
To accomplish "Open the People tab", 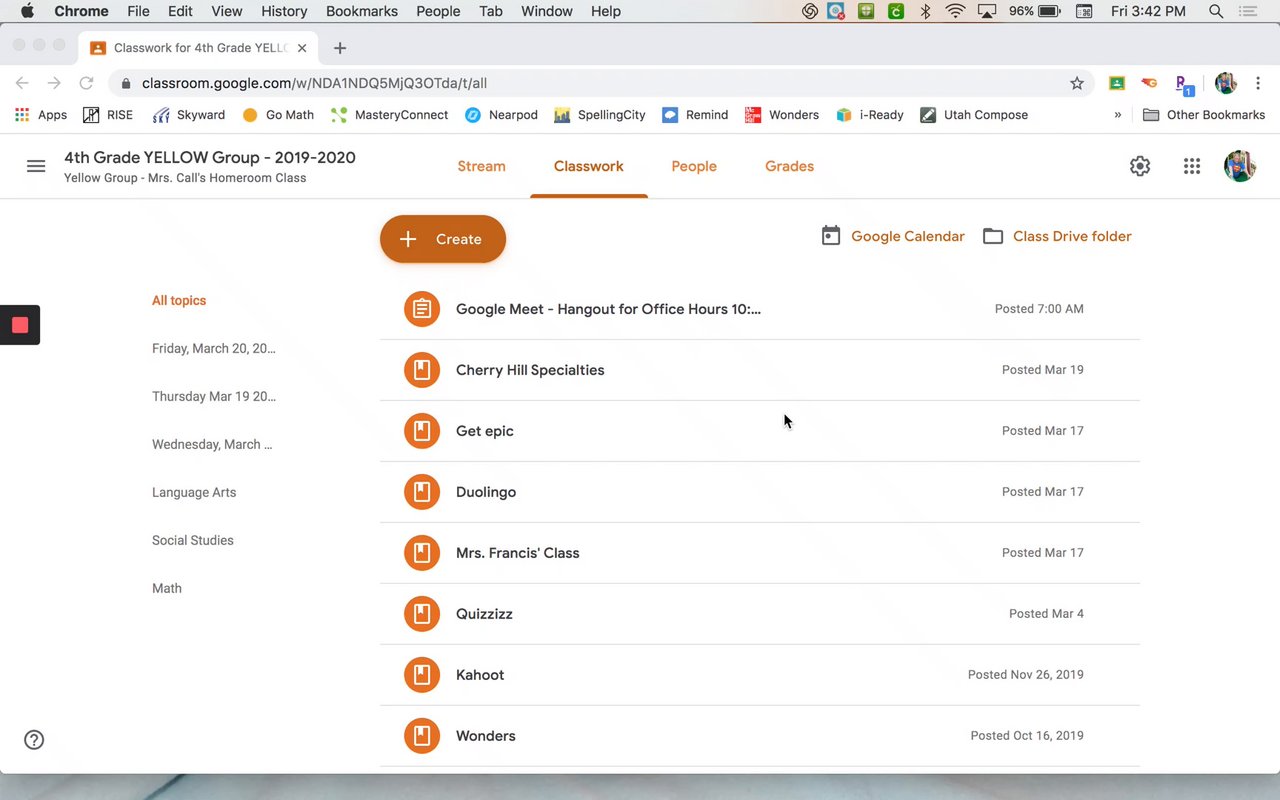I will click(x=694, y=166).
